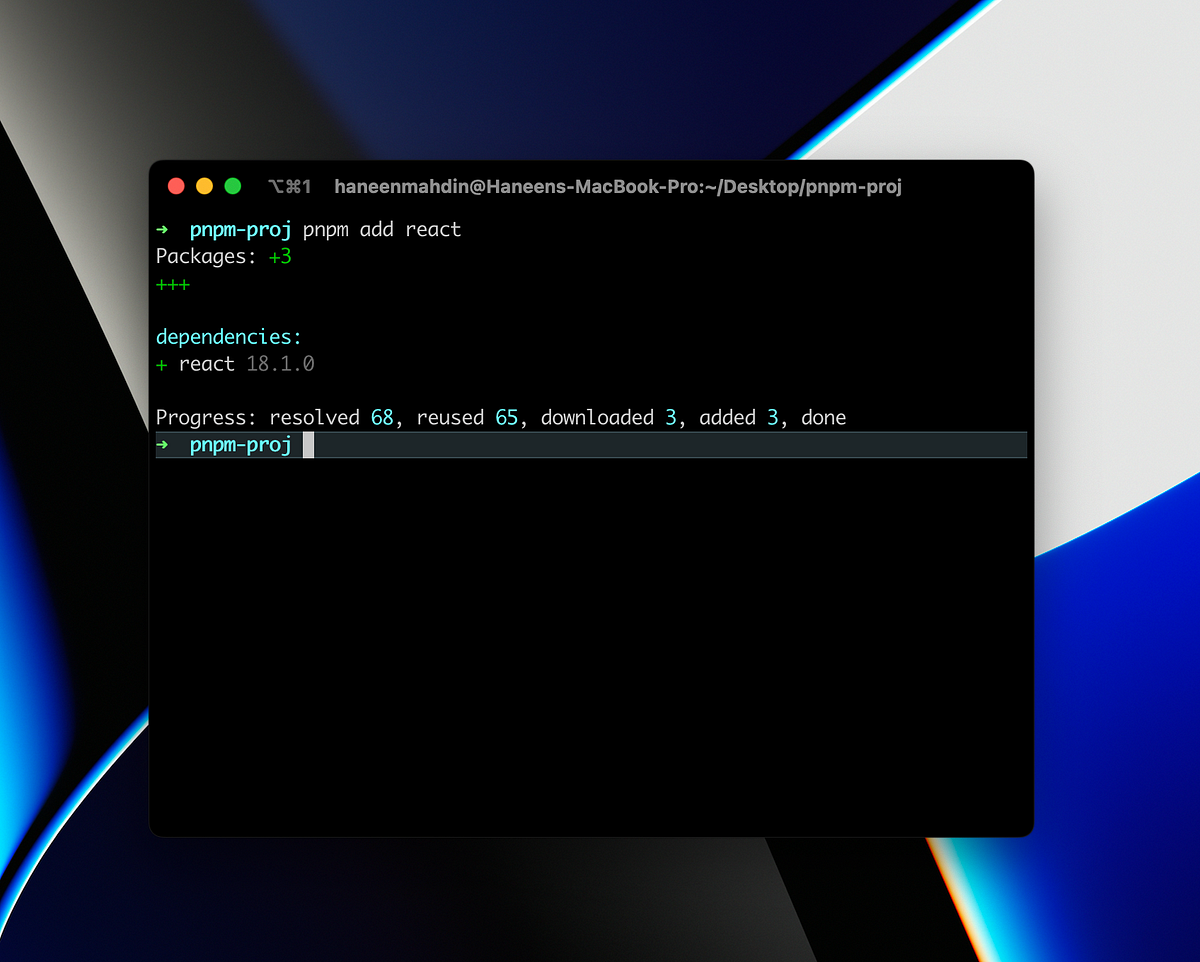Click the ⌥⌘1 tab indicator in the title bar

[291, 186]
